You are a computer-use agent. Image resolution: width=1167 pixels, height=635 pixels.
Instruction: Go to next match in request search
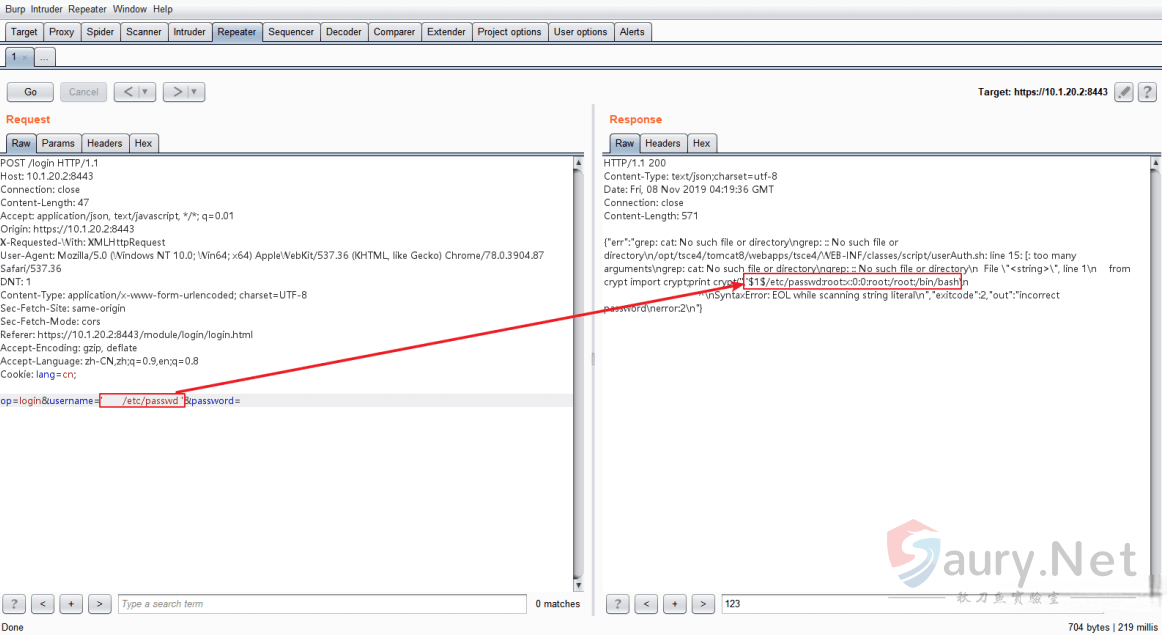[99, 604]
